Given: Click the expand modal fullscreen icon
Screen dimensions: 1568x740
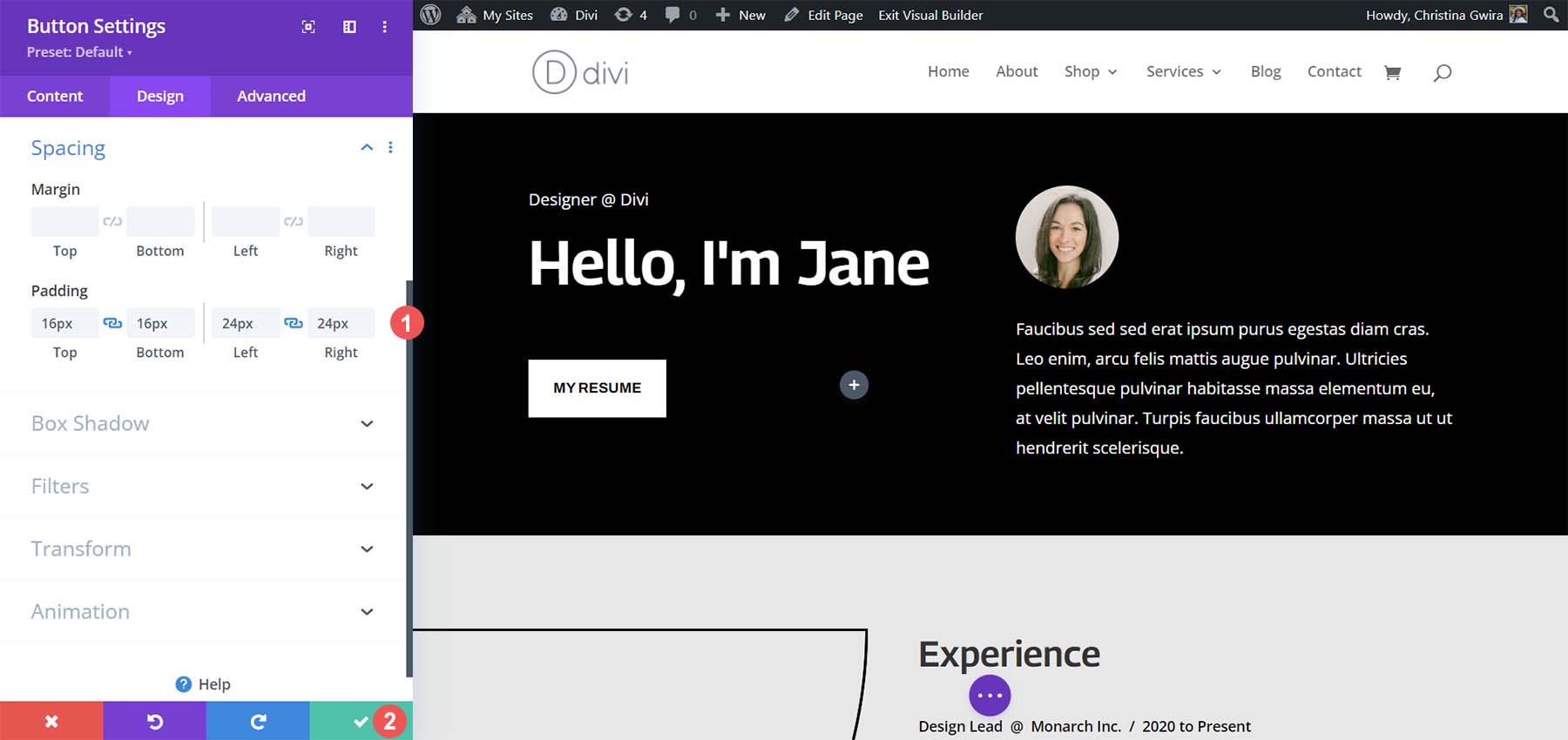Looking at the screenshot, I should tap(308, 27).
